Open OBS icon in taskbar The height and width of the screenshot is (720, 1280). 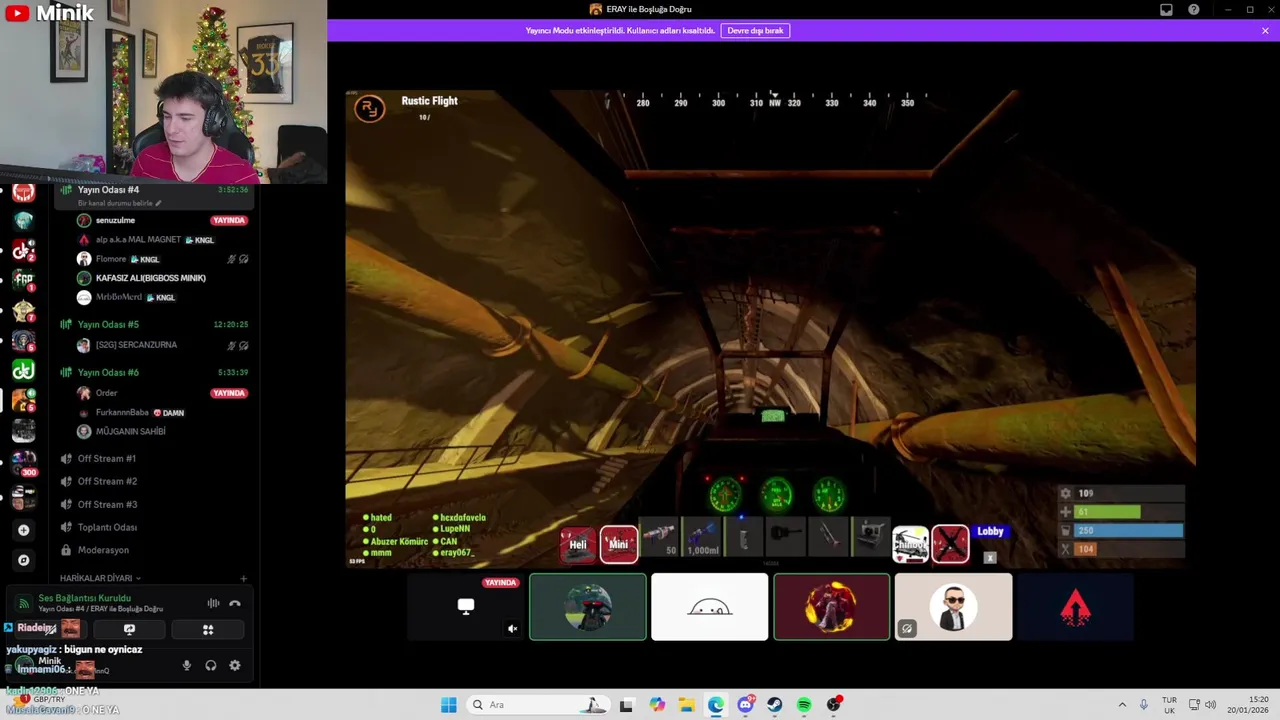point(834,705)
